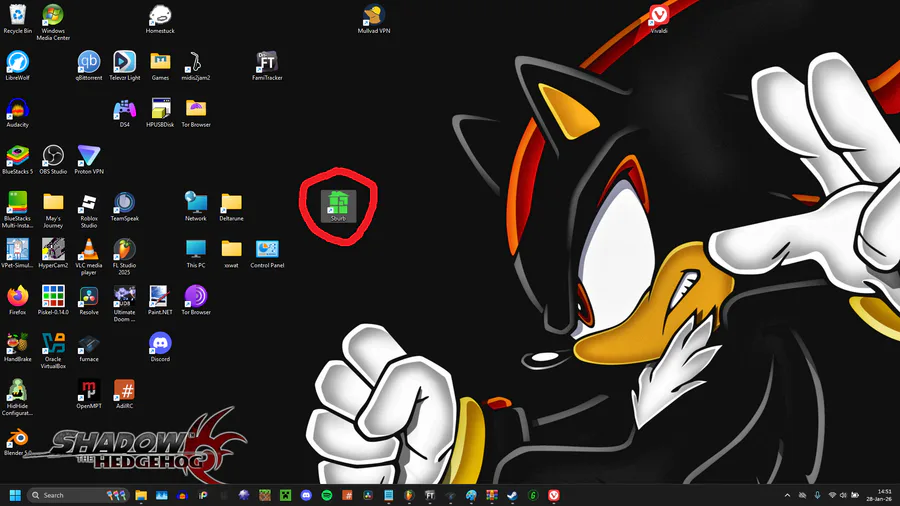
Task: Select the Ultimate Doom Builder icon
Action: 125,304
